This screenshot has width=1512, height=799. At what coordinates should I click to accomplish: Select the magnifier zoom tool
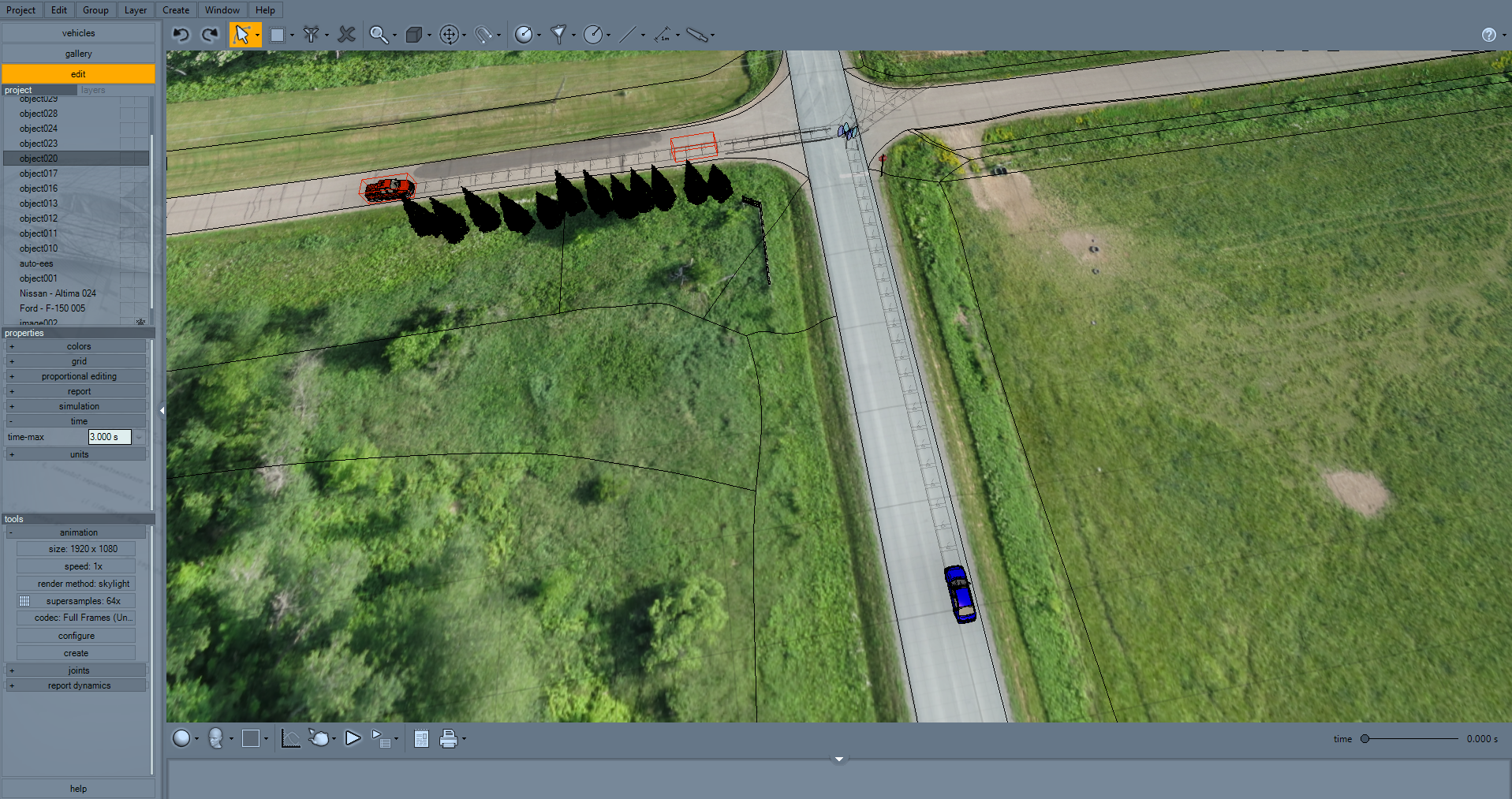click(x=379, y=35)
